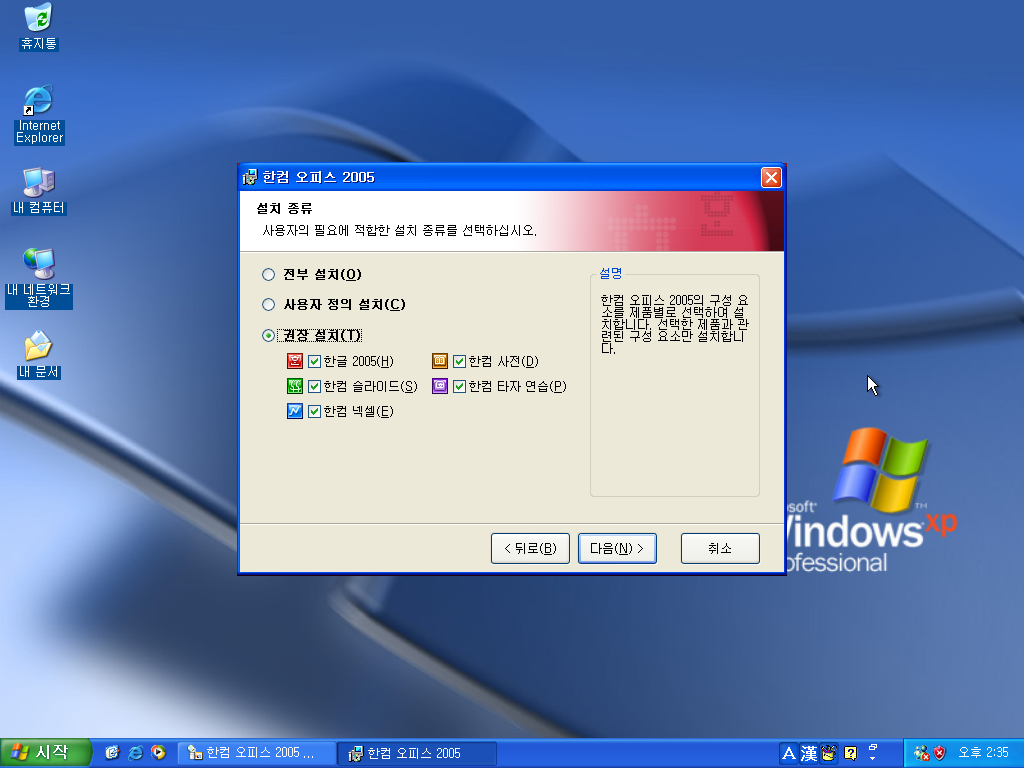Open the 휴지통 recycle bin desktop icon
1024x768 pixels.
tap(39, 27)
